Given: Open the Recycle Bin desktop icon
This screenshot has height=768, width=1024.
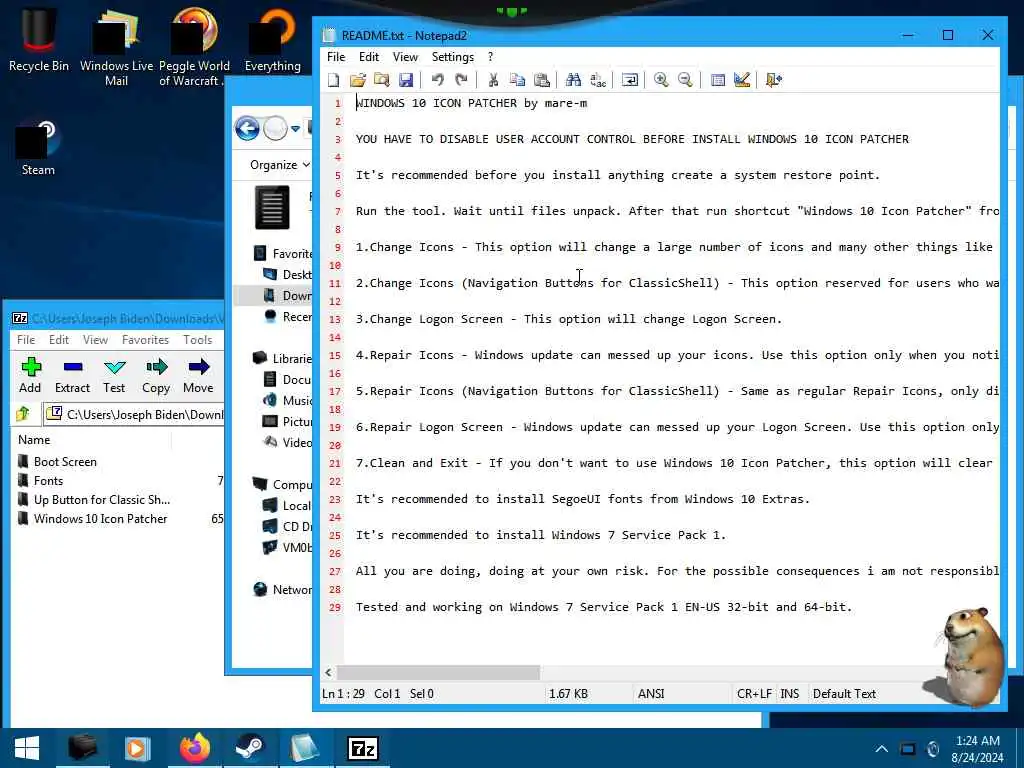Looking at the screenshot, I should point(39,39).
